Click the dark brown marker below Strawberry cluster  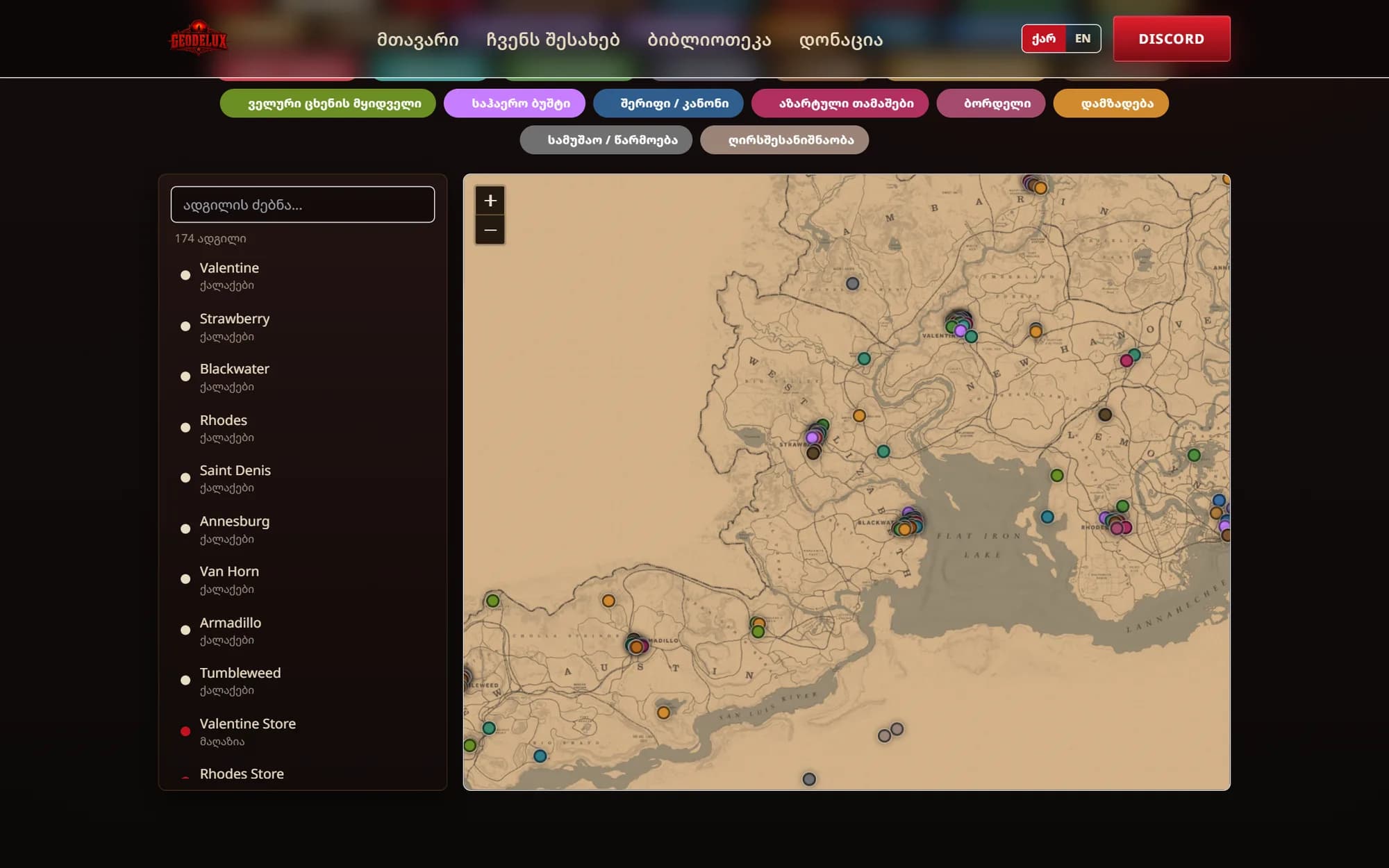coord(813,453)
